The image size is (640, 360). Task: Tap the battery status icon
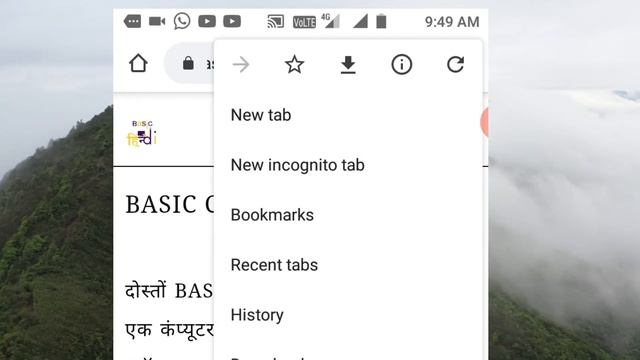(381, 21)
